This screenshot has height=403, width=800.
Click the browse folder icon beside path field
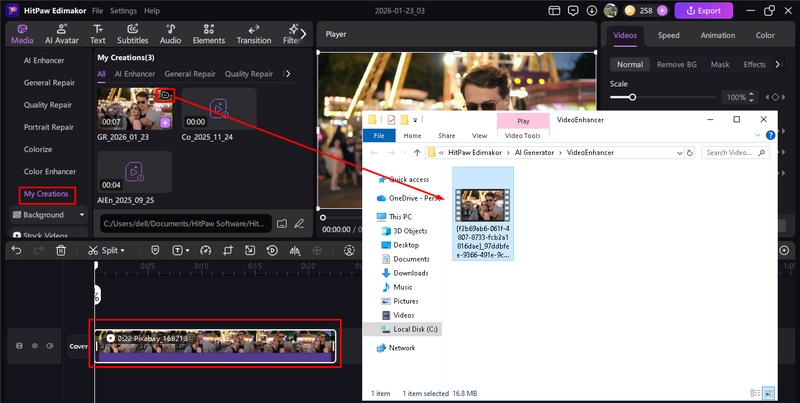282,223
